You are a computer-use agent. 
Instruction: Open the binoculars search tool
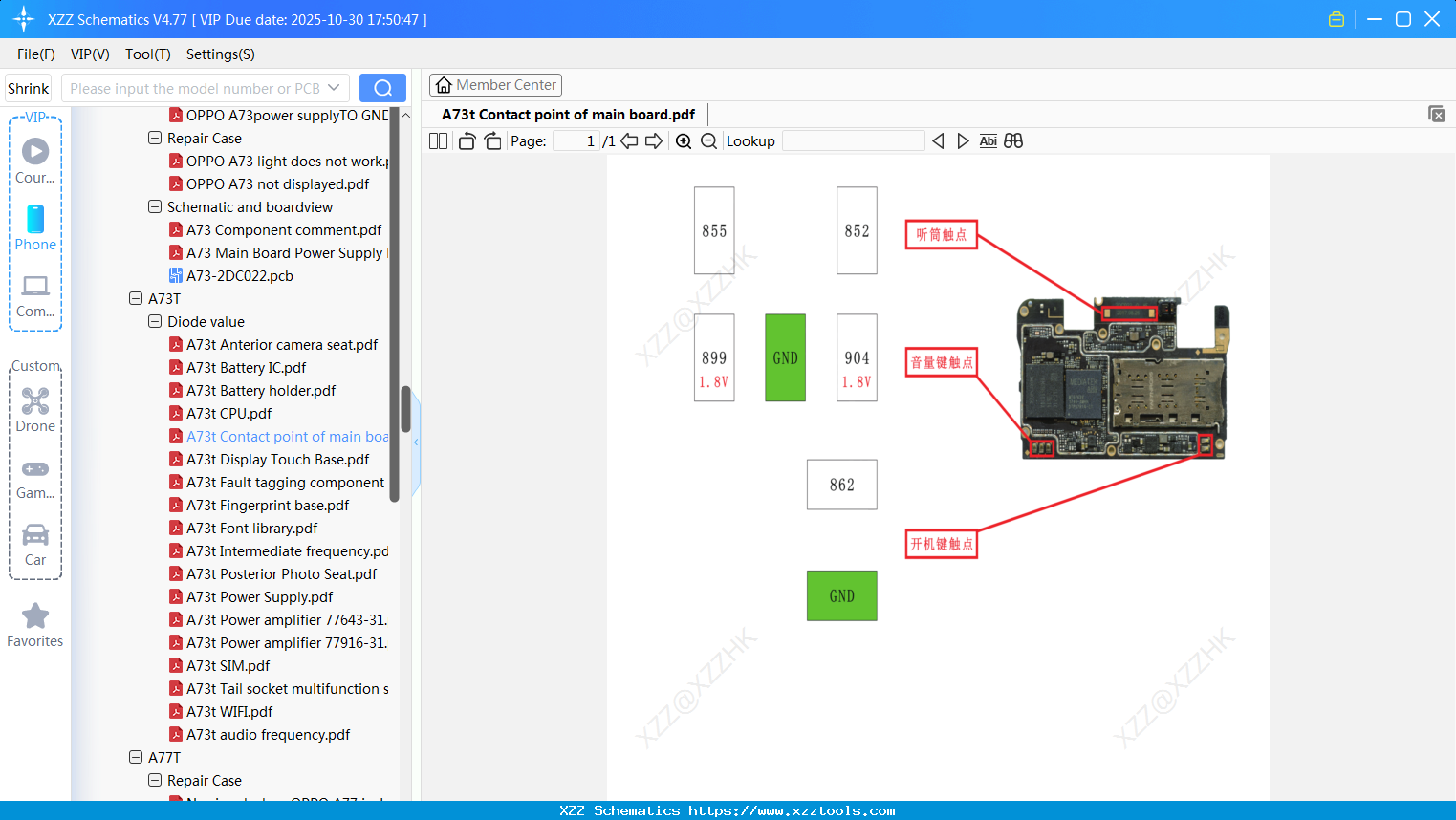1013,140
